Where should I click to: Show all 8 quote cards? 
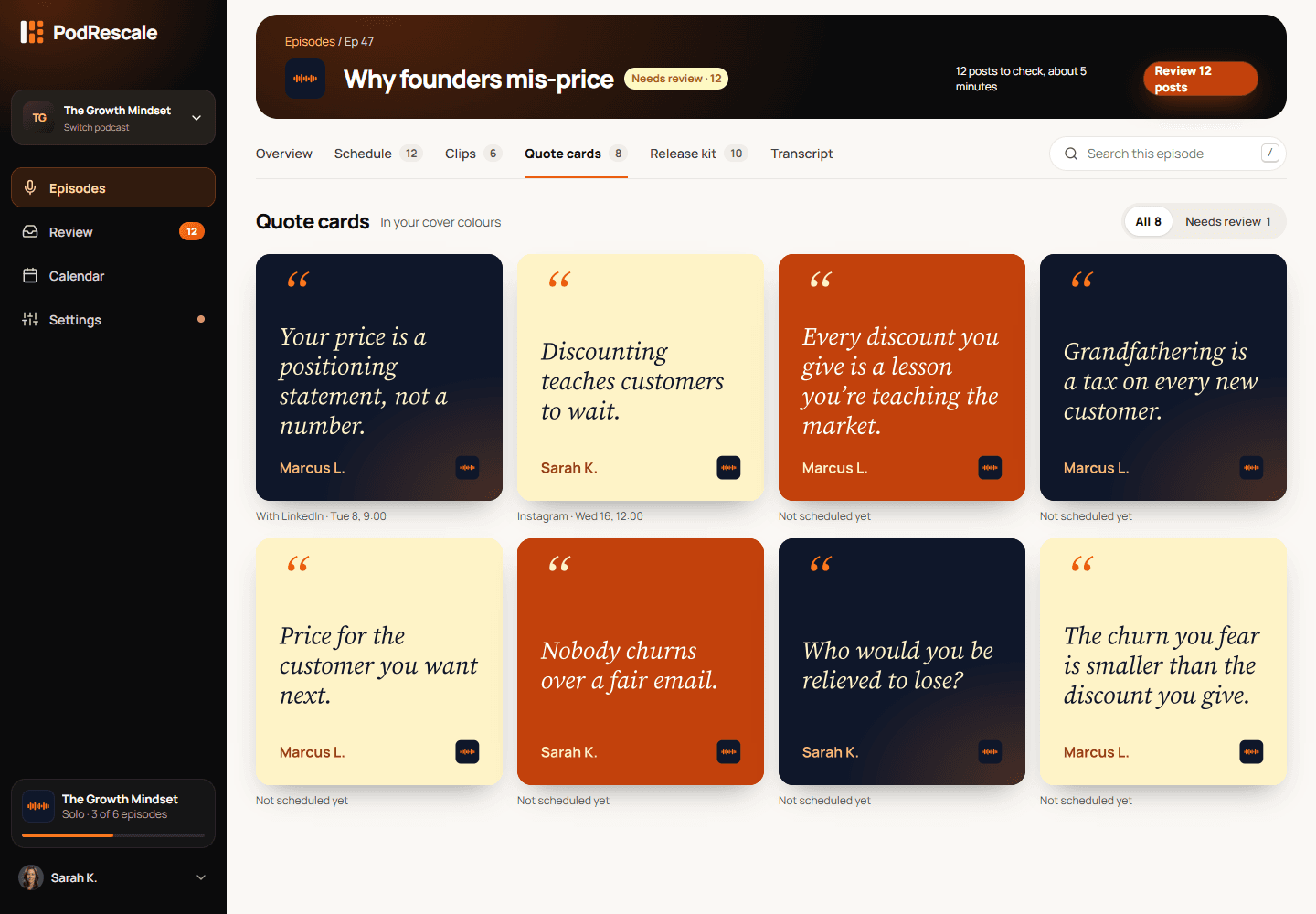(x=1148, y=221)
